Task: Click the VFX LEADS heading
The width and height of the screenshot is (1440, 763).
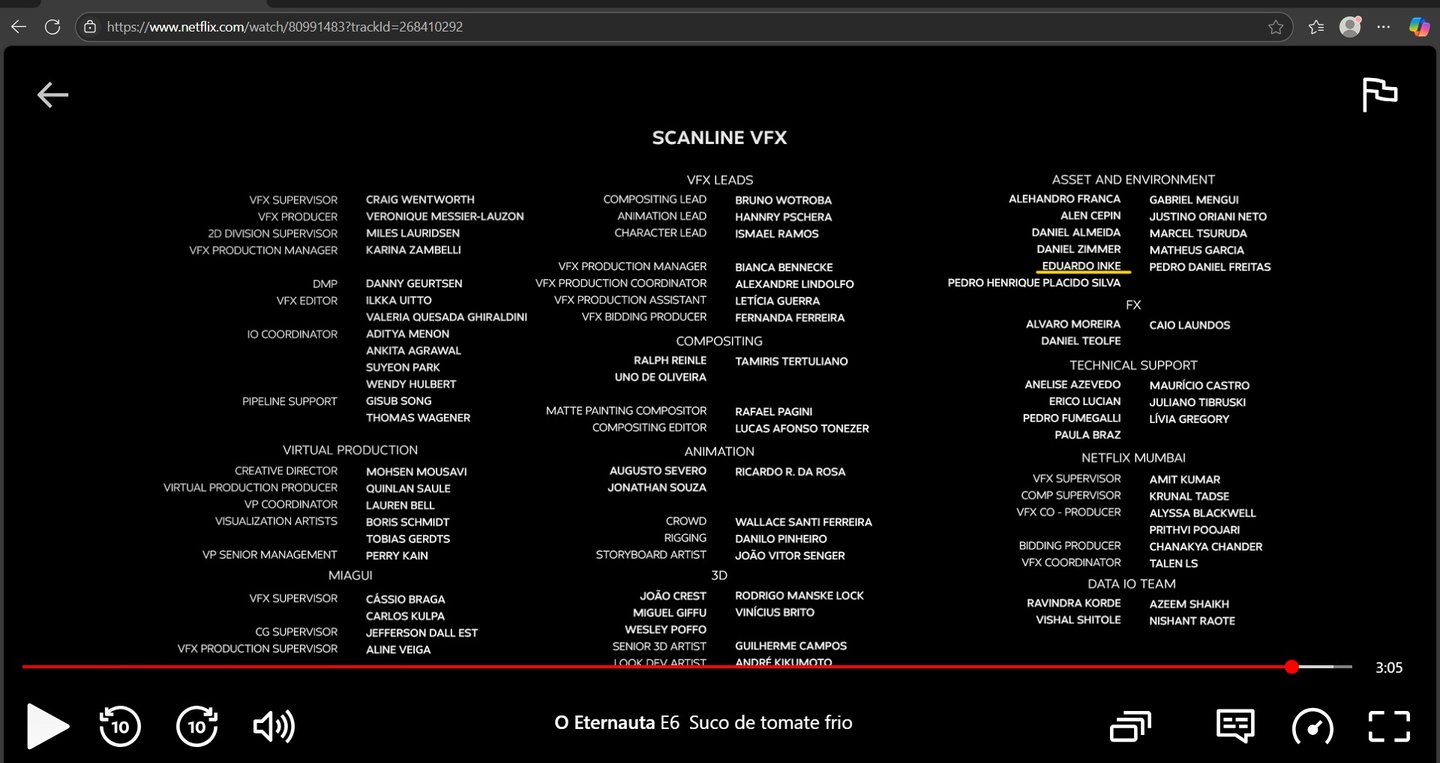Action: 720,180
